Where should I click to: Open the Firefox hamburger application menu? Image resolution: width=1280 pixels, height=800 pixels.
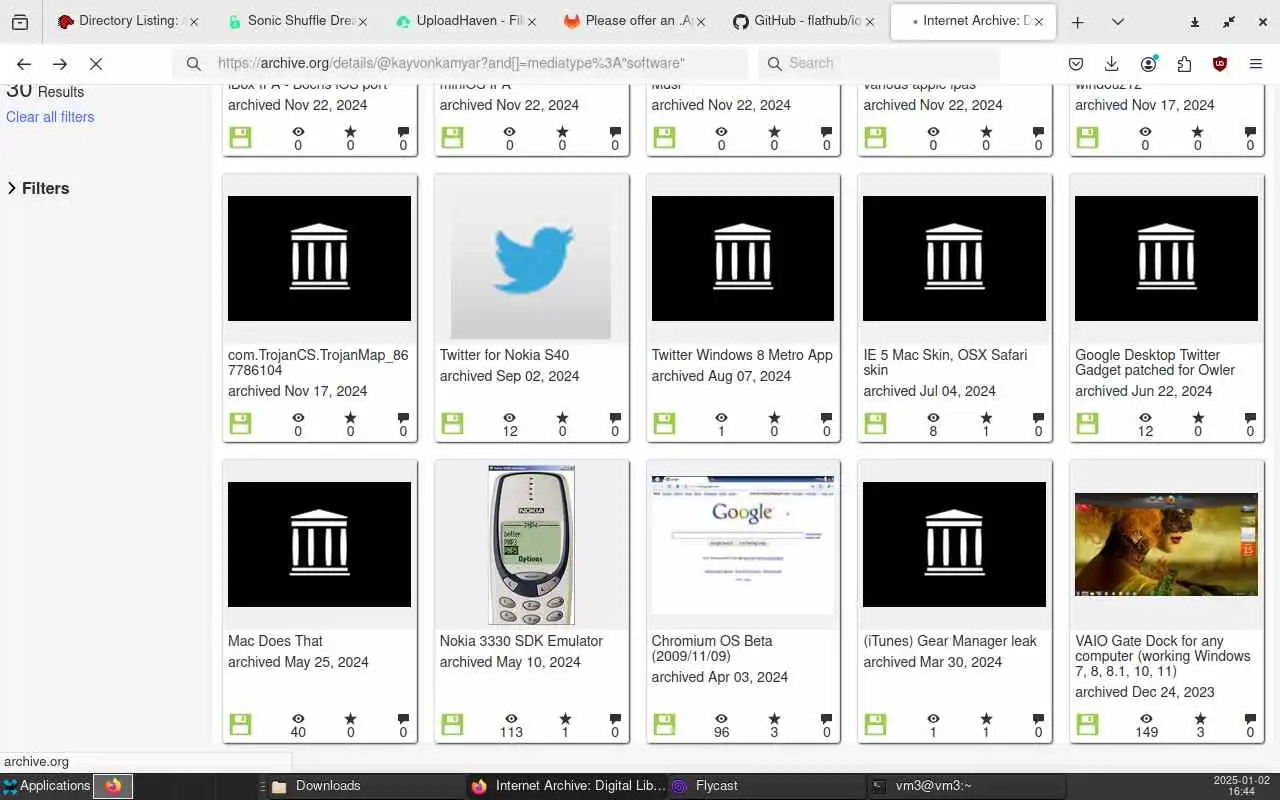1256,64
